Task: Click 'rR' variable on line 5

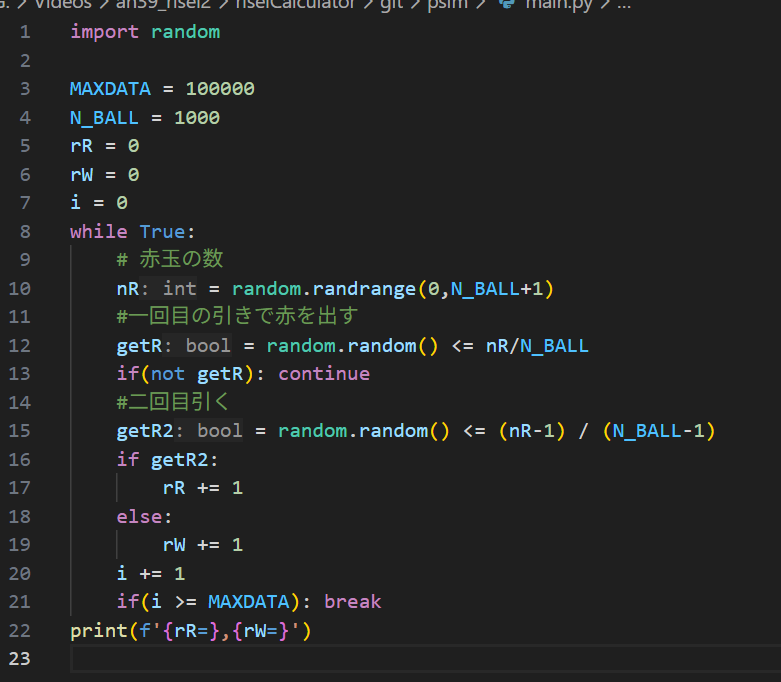Action: point(81,146)
